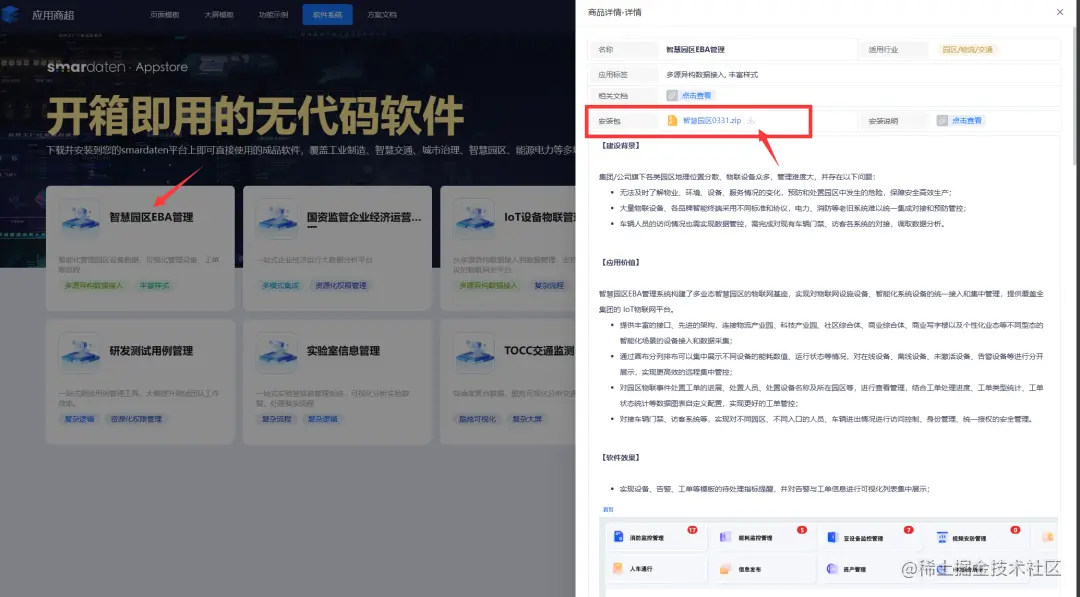Click the smardaten Appstore logo

tap(117, 67)
